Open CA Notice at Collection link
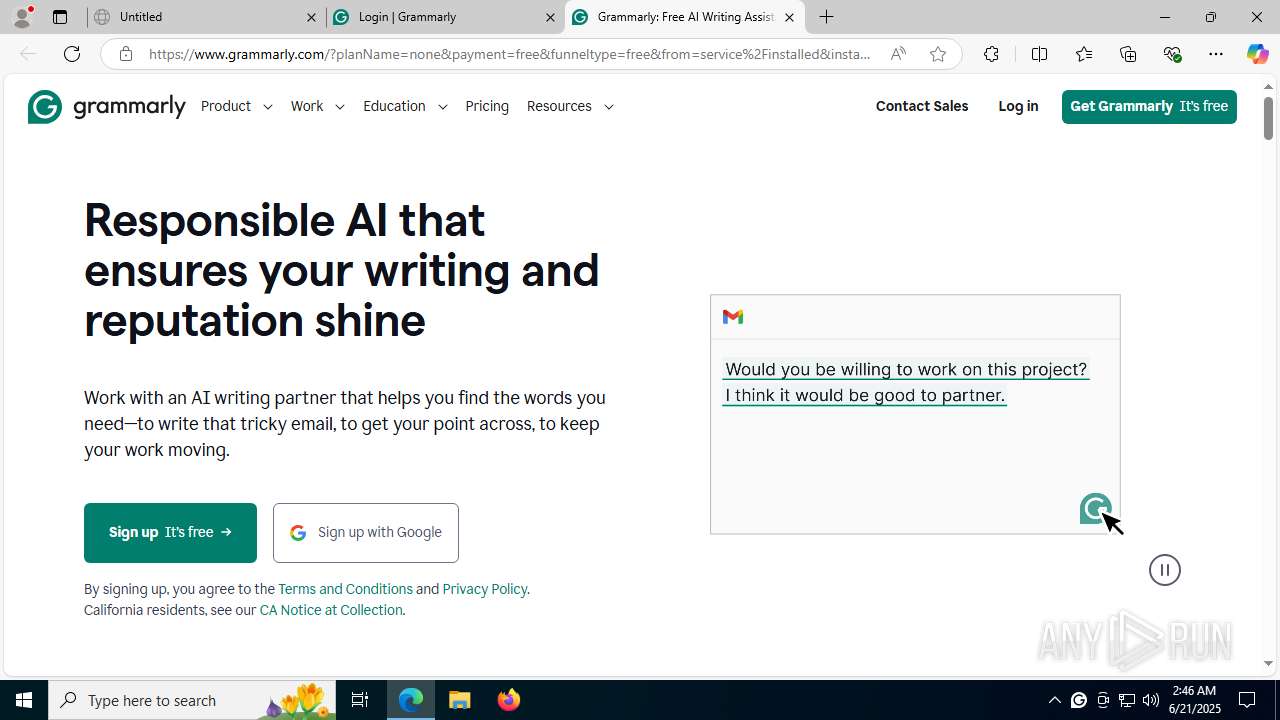1280x720 pixels. (x=331, y=610)
